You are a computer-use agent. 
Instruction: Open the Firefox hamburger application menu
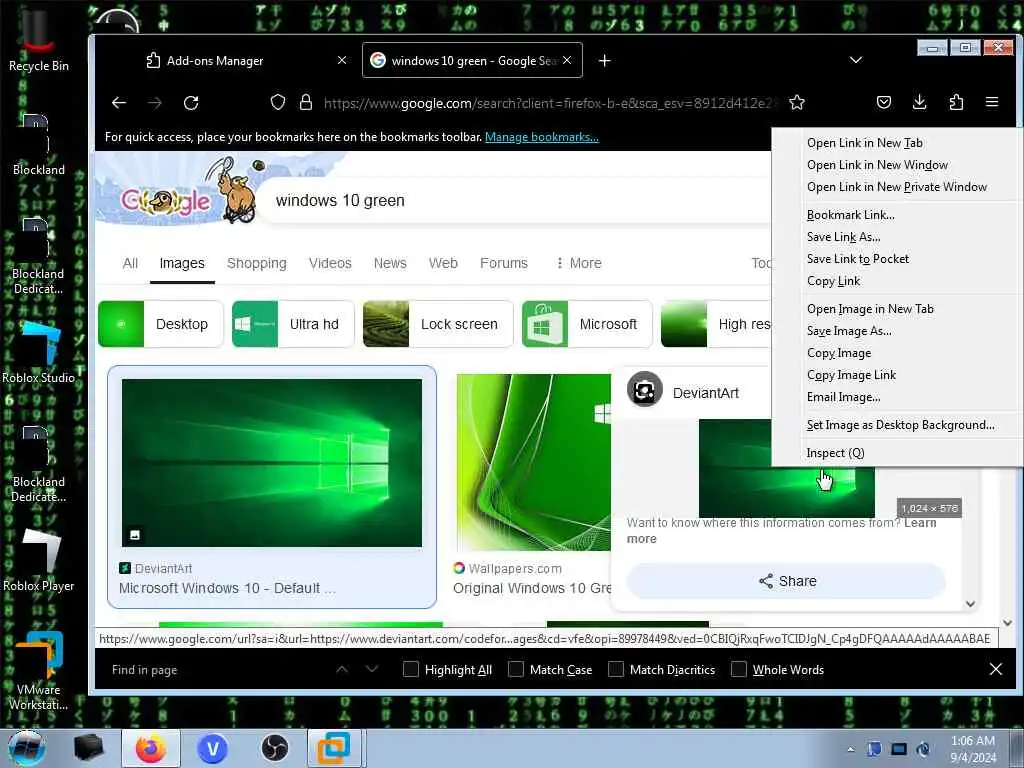[992, 102]
